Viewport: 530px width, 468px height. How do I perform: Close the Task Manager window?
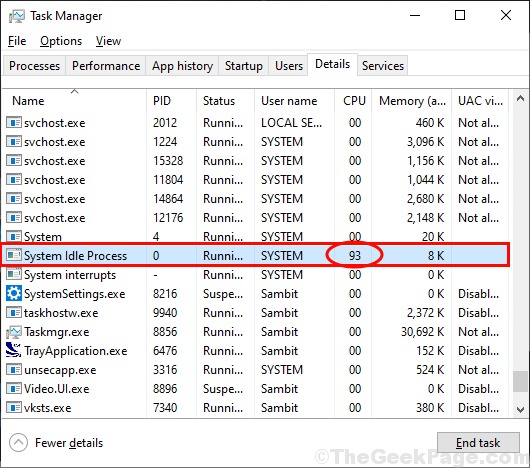point(506,15)
